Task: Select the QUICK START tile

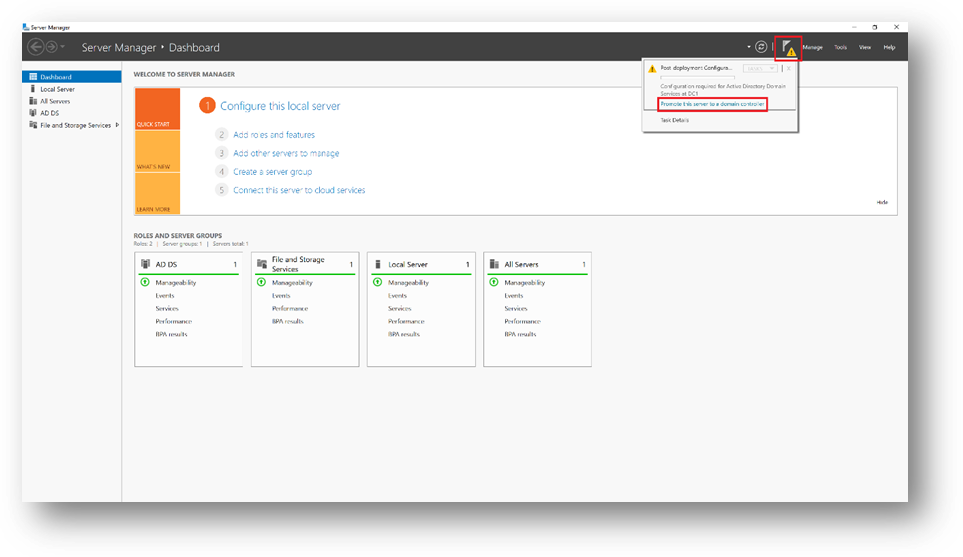Action: coord(157,109)
